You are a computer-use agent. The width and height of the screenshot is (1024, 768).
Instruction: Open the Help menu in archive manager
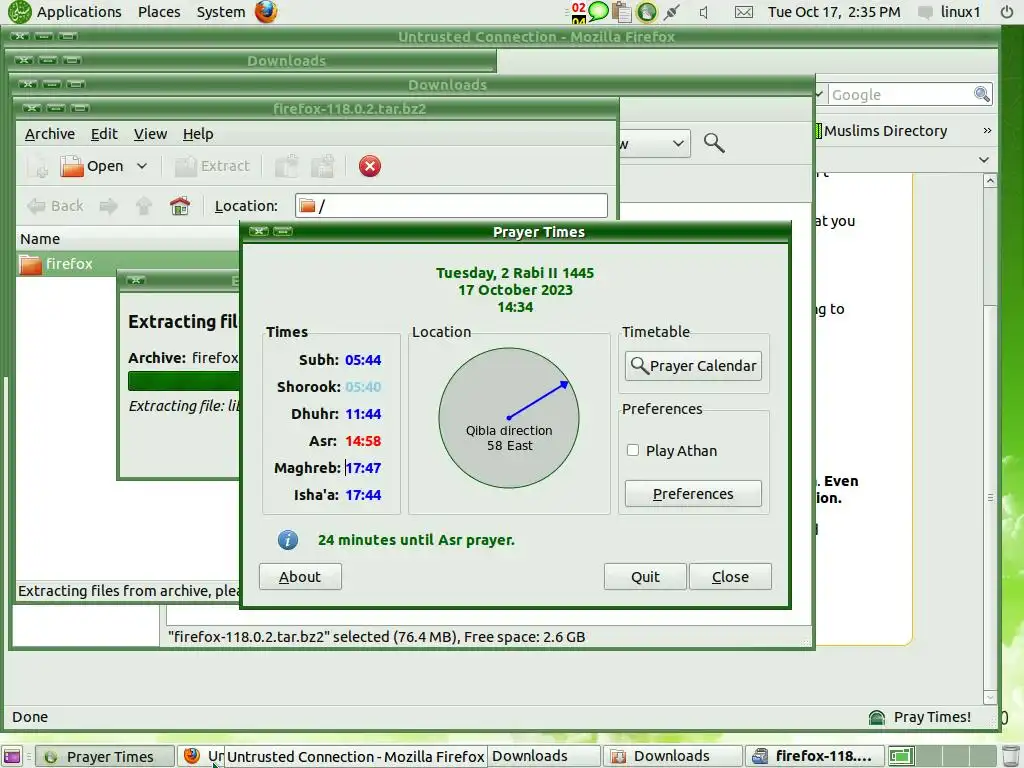tap(198, 134)
